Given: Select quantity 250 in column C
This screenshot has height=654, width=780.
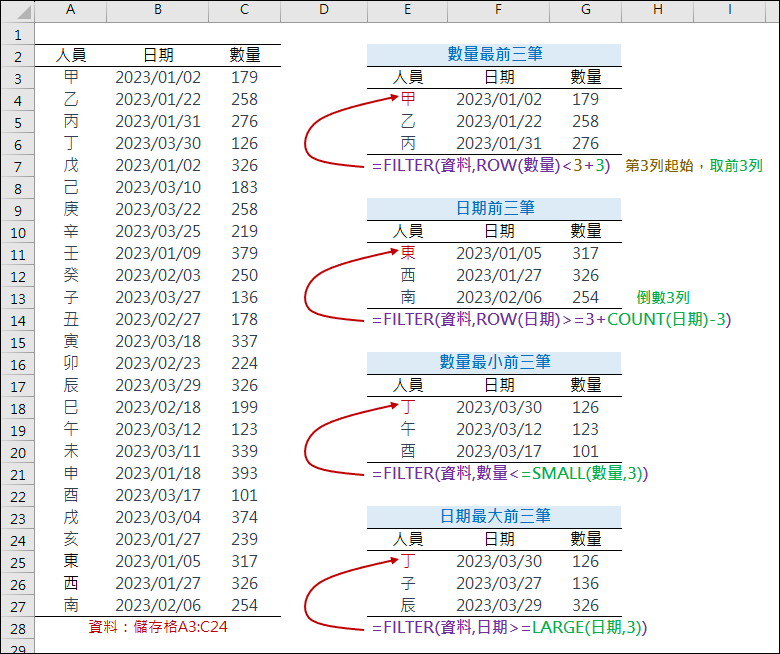Looking at the screenshot, I should tap(244, 275).
